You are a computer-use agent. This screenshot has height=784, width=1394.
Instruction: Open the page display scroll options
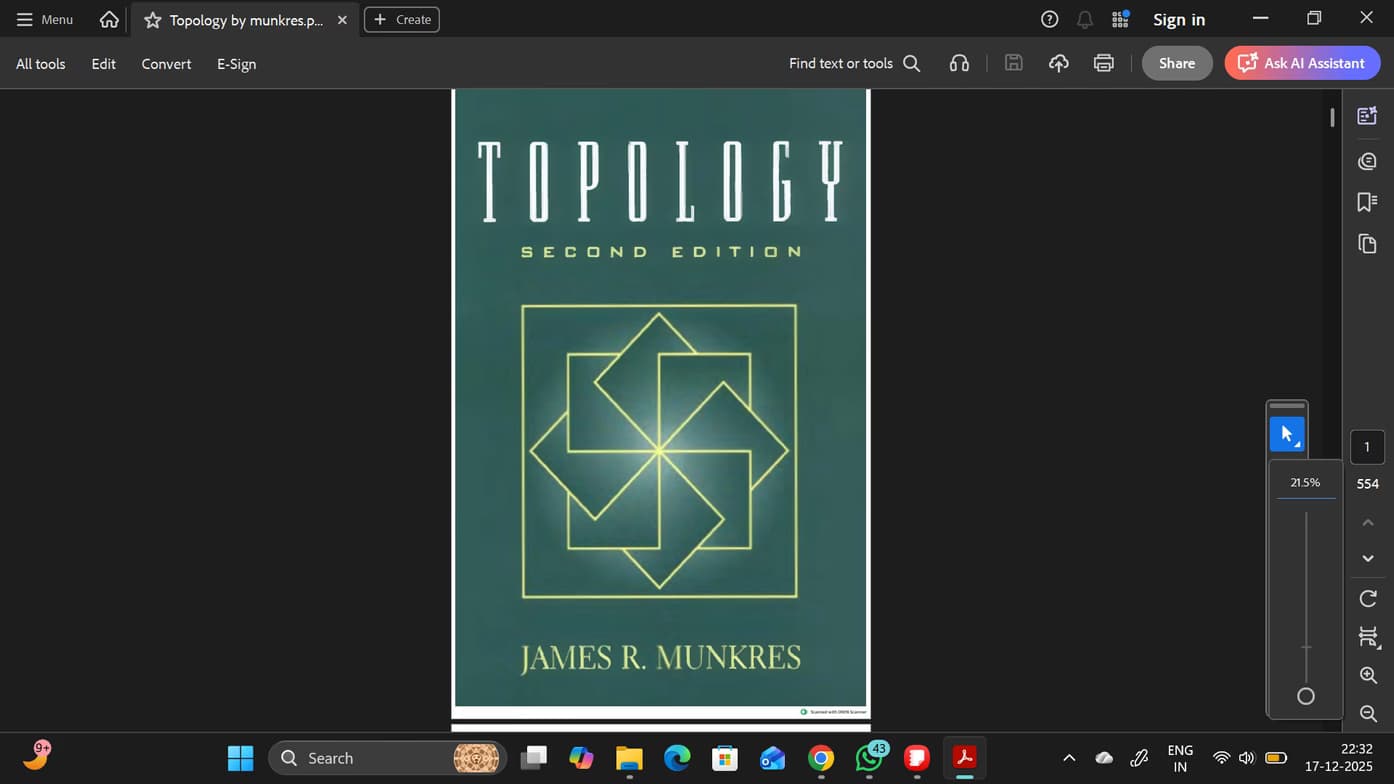pos(1368,637)
